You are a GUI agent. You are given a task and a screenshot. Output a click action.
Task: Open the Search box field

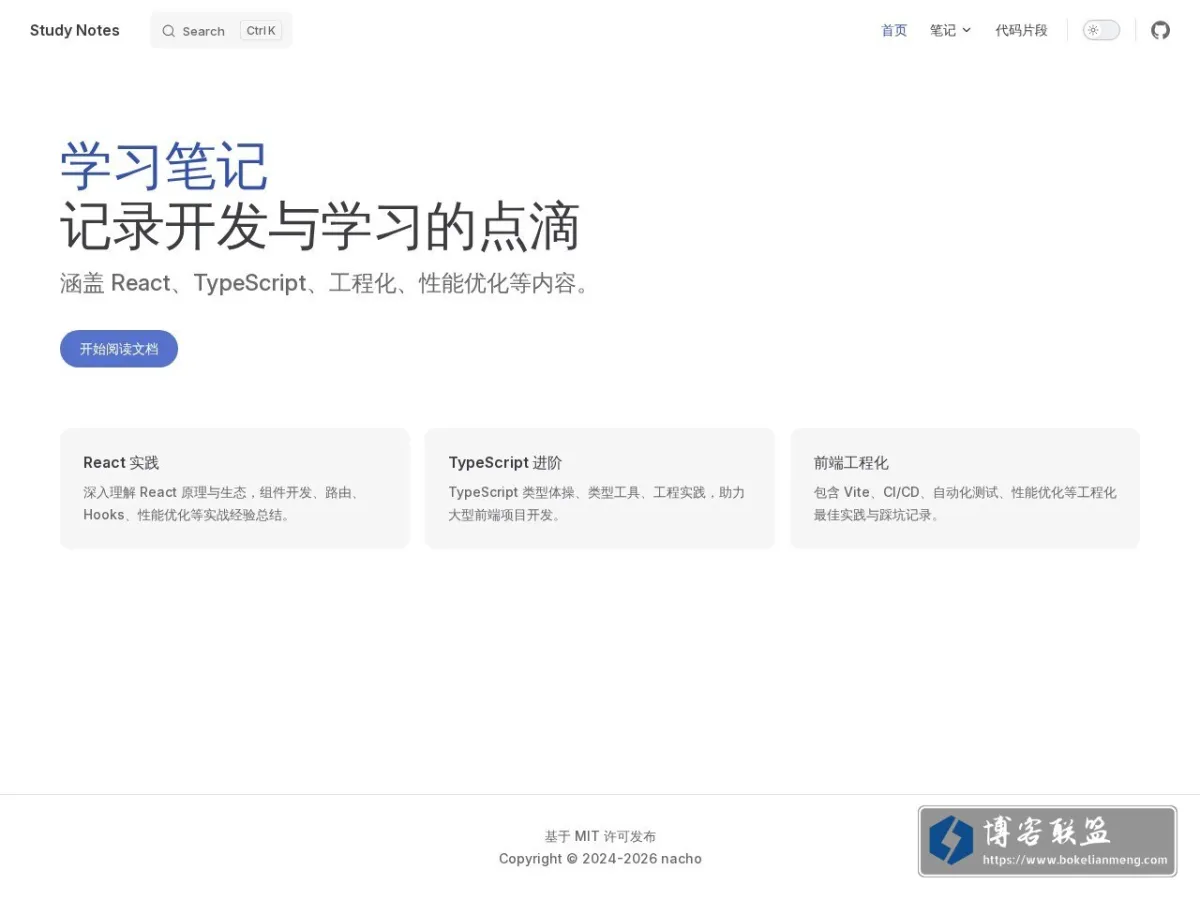pyautogui.click(x=221, y=30)
